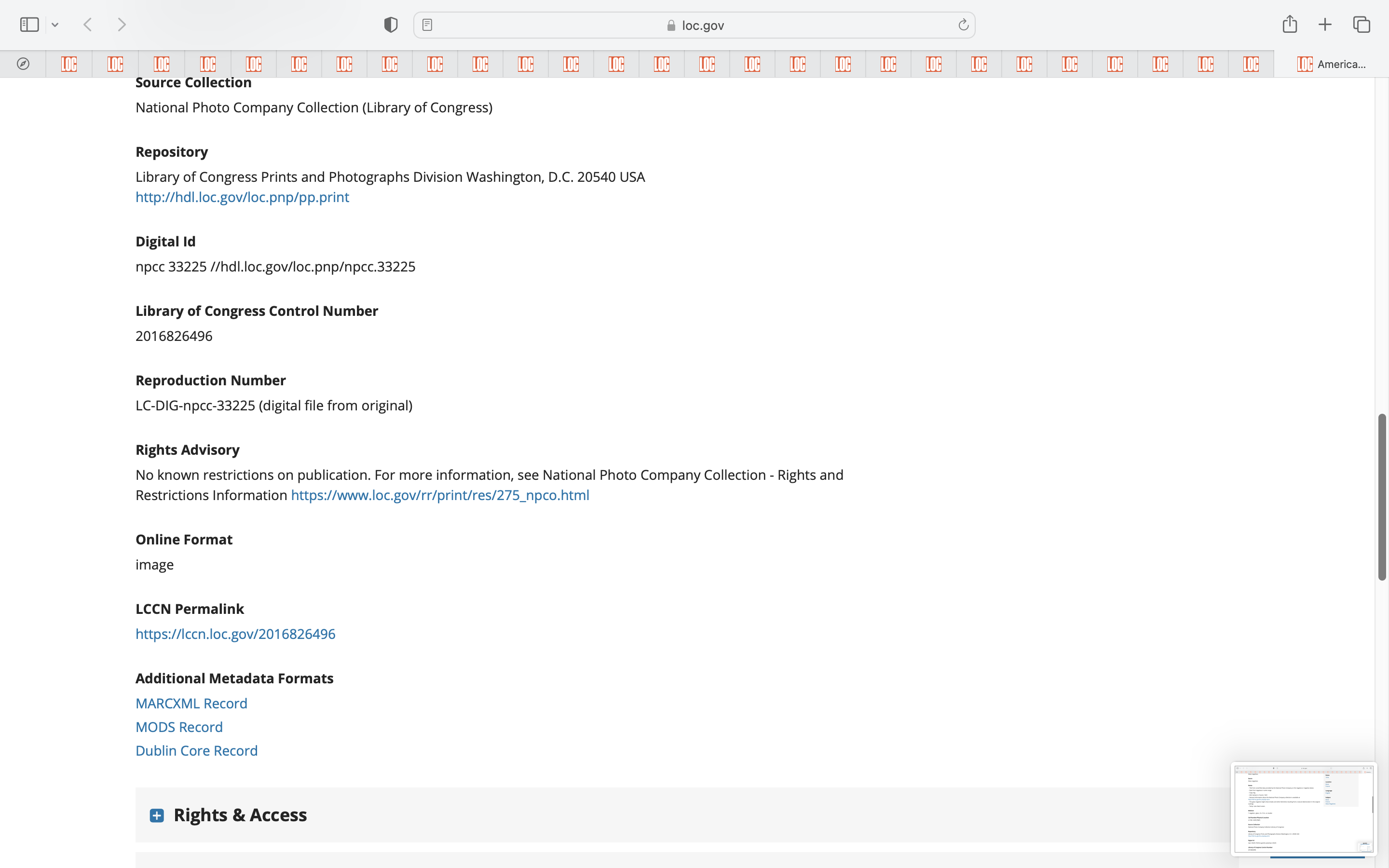
Task: Open the Share menu icon
Action: pos(1290,24)
